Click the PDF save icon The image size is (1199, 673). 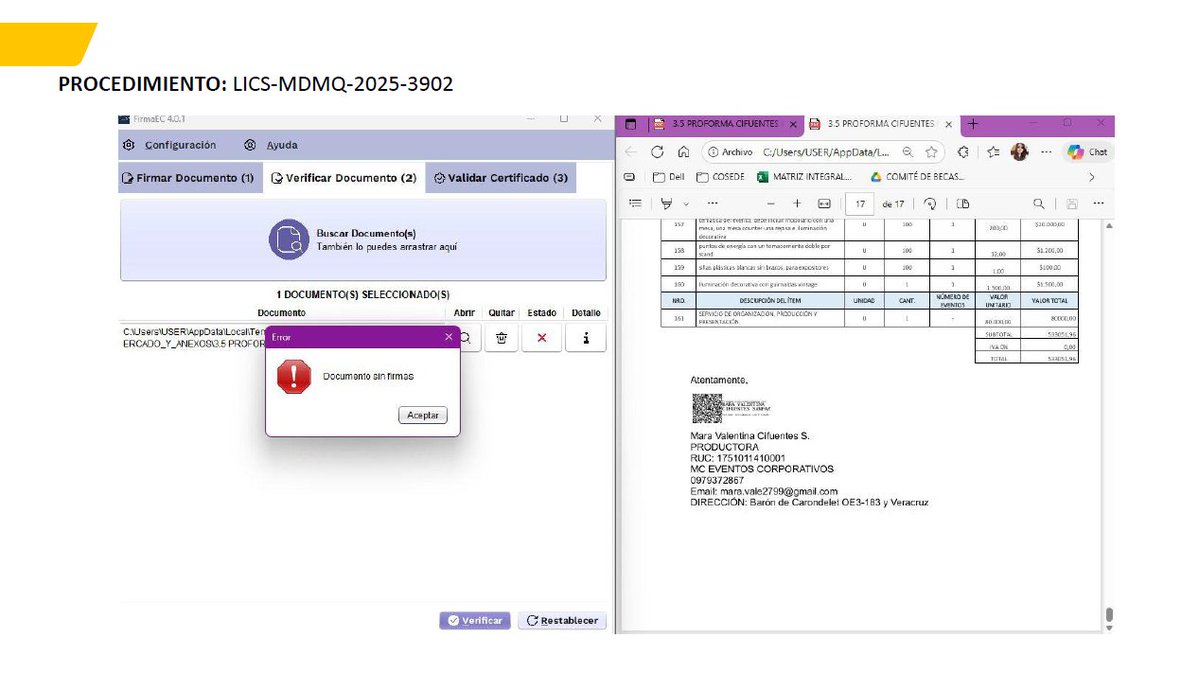(1072, 203)
